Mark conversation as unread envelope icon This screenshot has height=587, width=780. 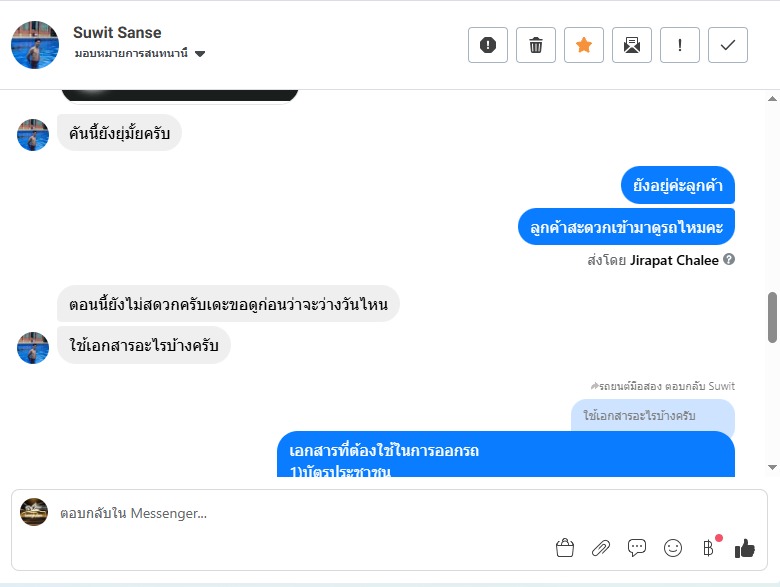[632, 45]
